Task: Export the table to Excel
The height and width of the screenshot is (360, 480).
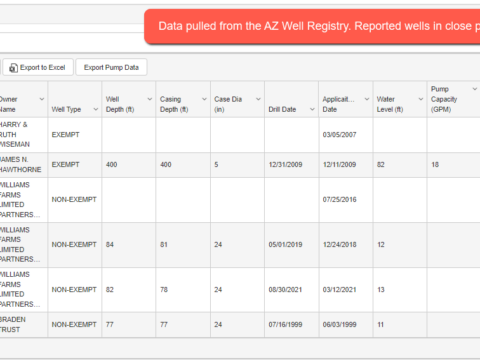Action: pyautogui.click(x=38, y=67)
